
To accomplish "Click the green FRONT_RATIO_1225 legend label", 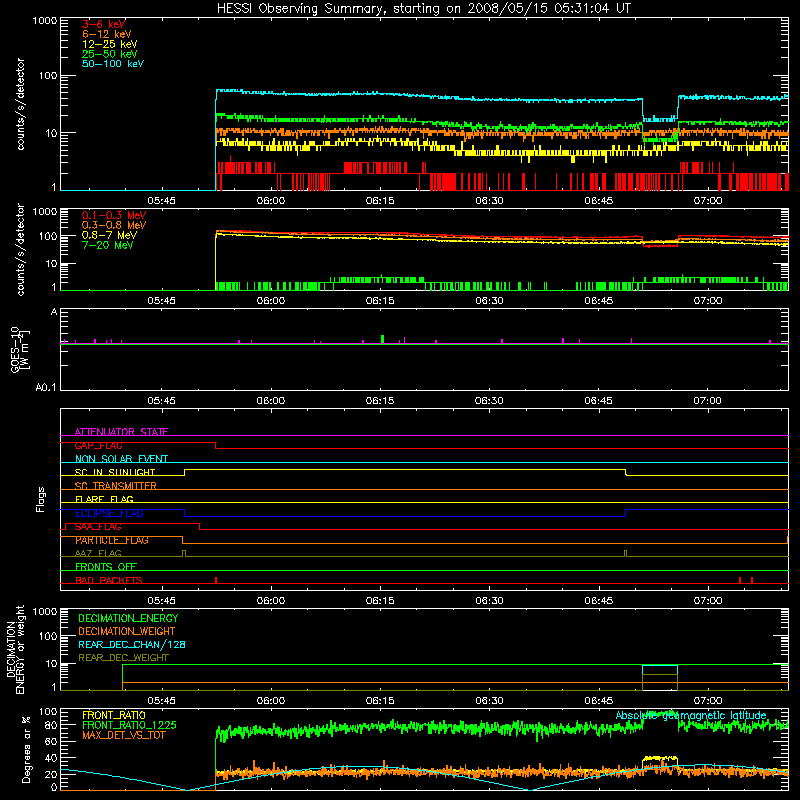I will click(x=130, y=725).
